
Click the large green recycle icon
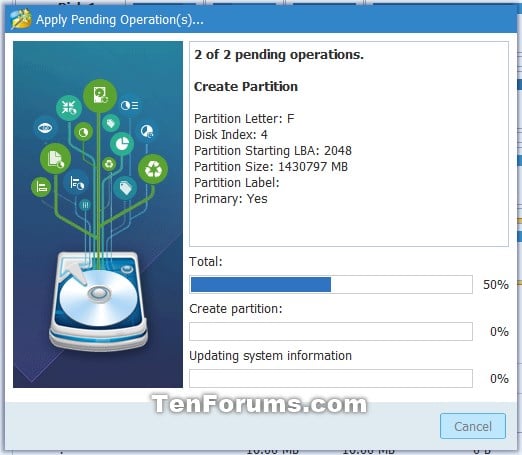(153, 169)
